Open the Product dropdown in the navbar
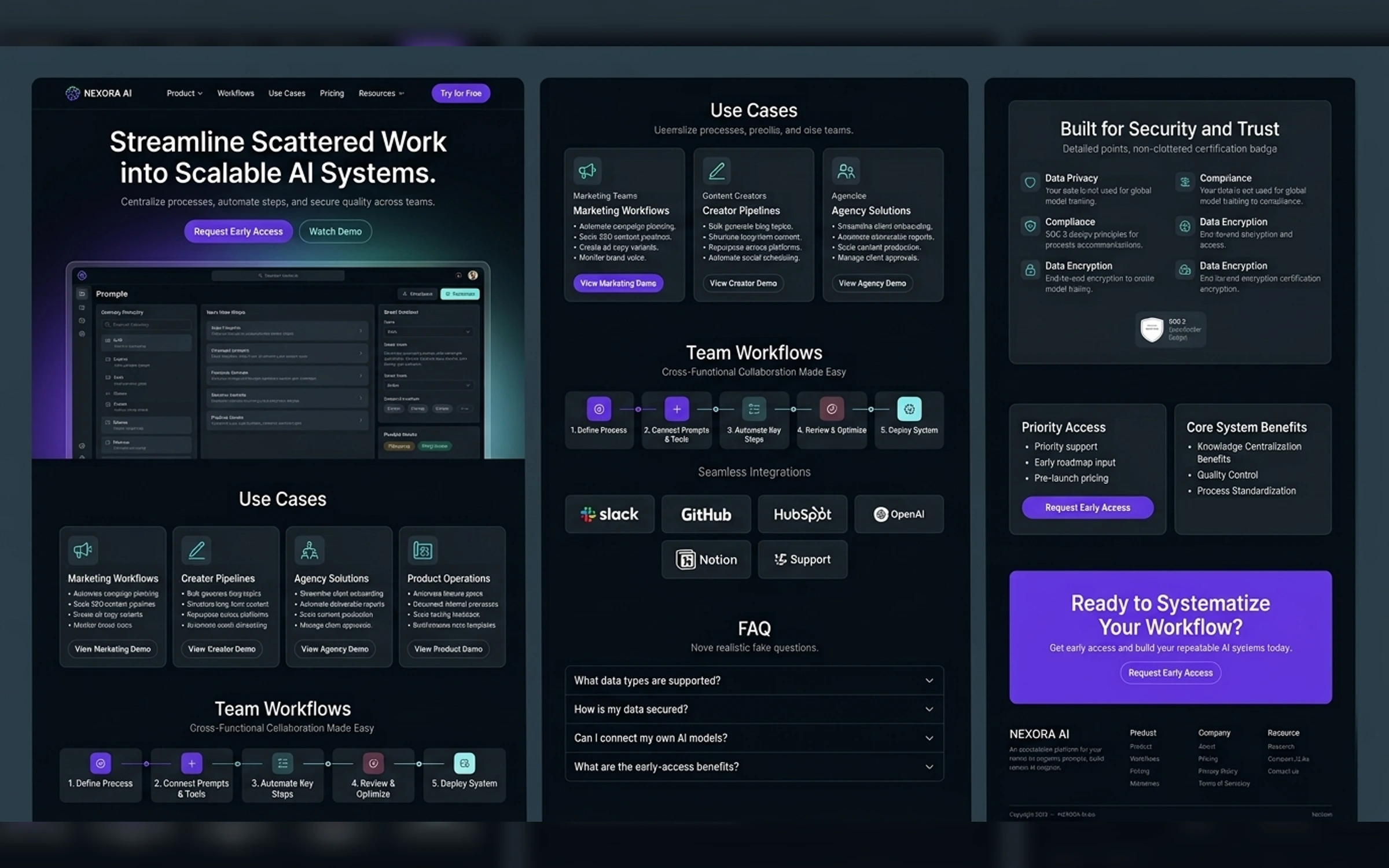 click(x=185, y=93)
